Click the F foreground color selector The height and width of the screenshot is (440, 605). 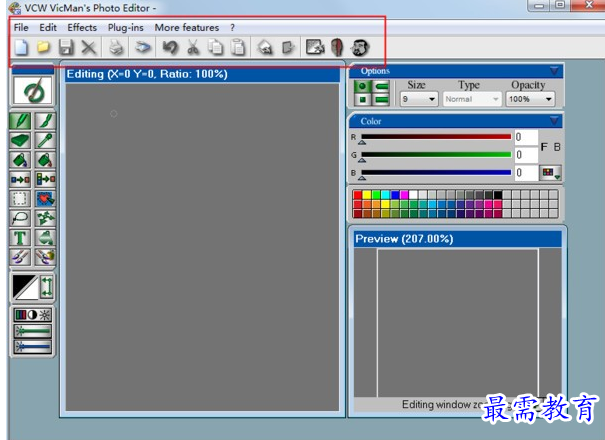tap(544, 148)
